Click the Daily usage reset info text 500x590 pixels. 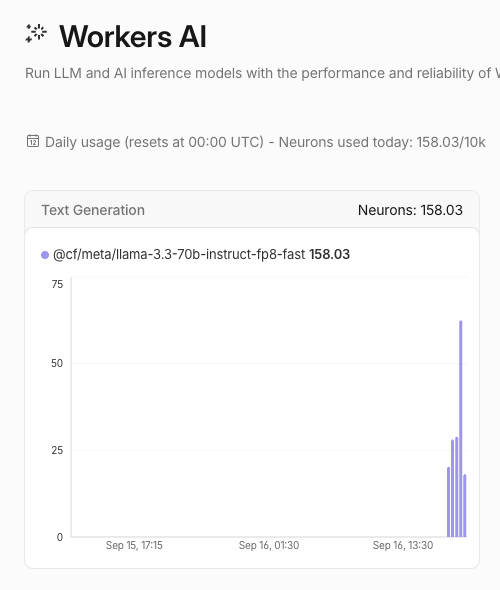(265, 142)
